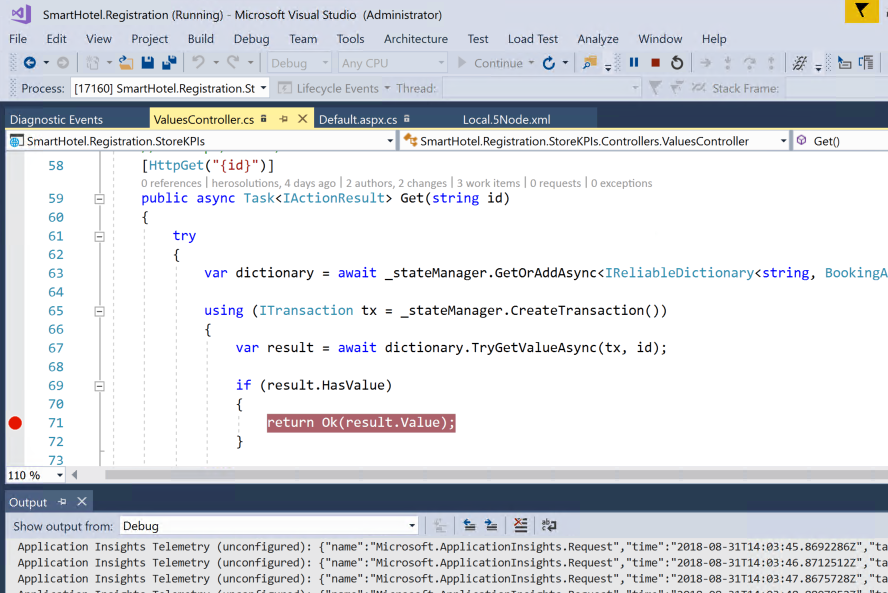Click the Open File folder icon
Image resolution: width=888 pixels, height=593 pixels.
(x=126, y=63)
